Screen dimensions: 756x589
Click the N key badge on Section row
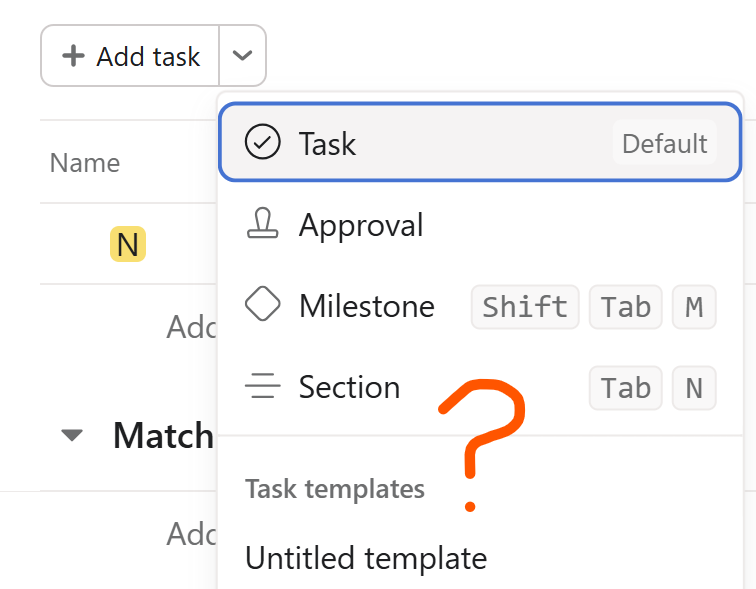click(694, 388)
